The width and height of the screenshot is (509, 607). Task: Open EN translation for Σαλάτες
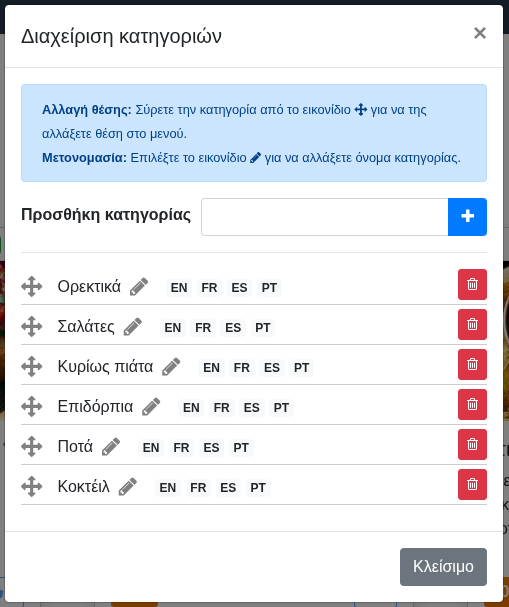[x=173, y=328]
